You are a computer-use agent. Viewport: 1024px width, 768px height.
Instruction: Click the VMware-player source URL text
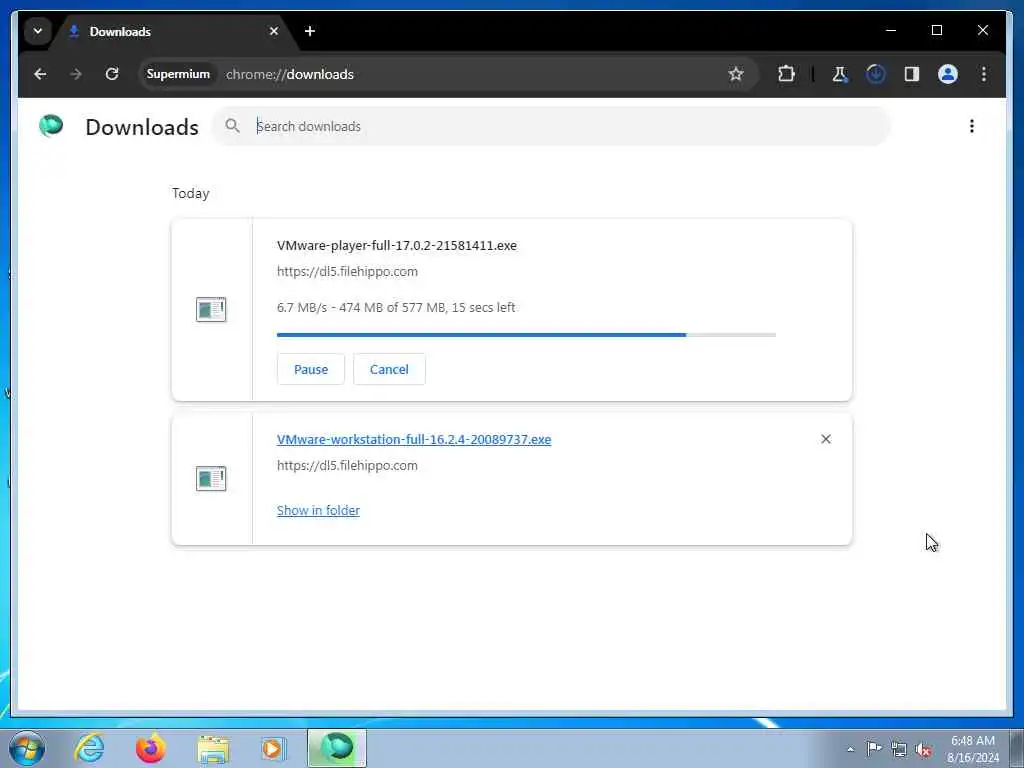(347, 271)
